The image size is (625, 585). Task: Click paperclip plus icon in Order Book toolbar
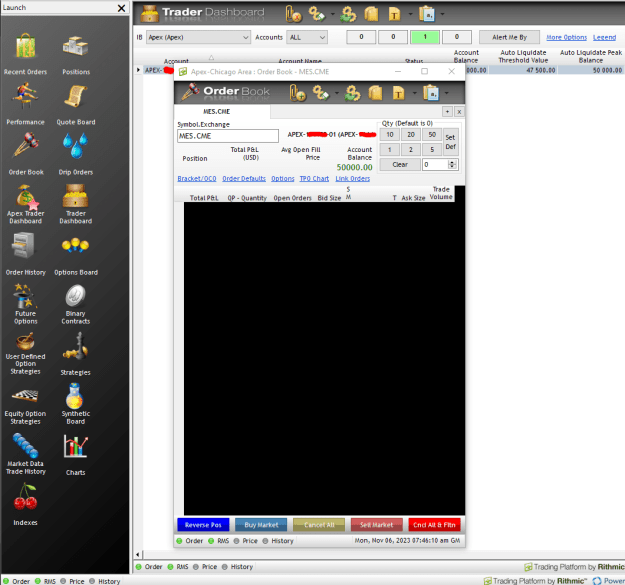(297, 93)
